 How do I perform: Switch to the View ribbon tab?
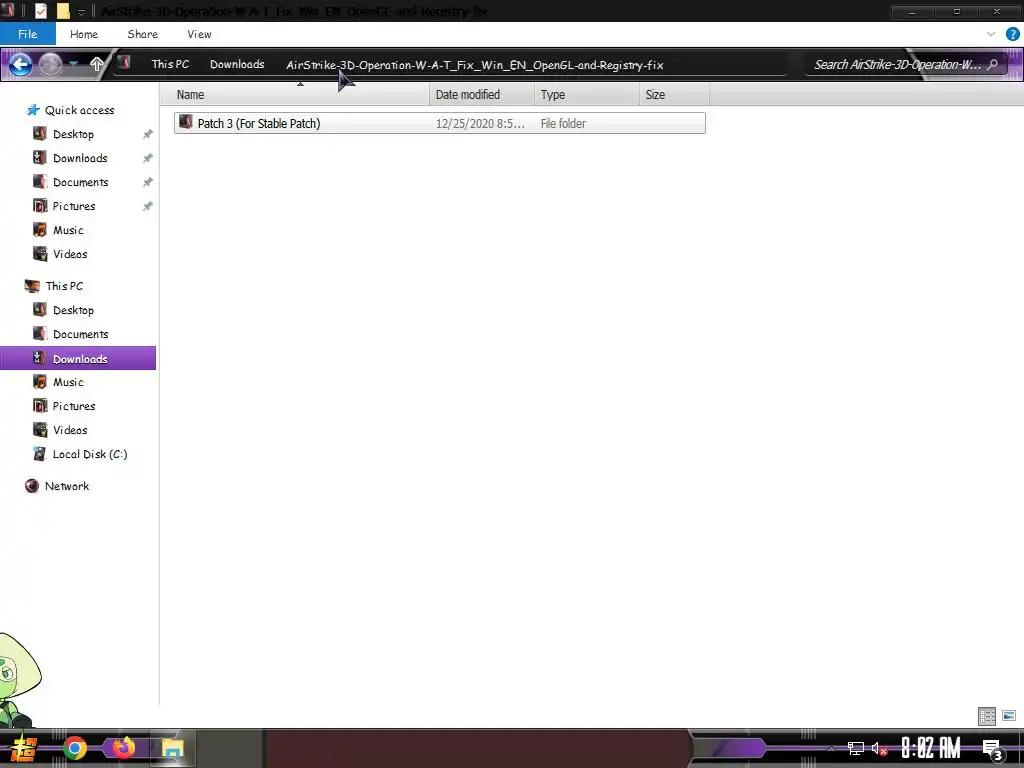199,34
